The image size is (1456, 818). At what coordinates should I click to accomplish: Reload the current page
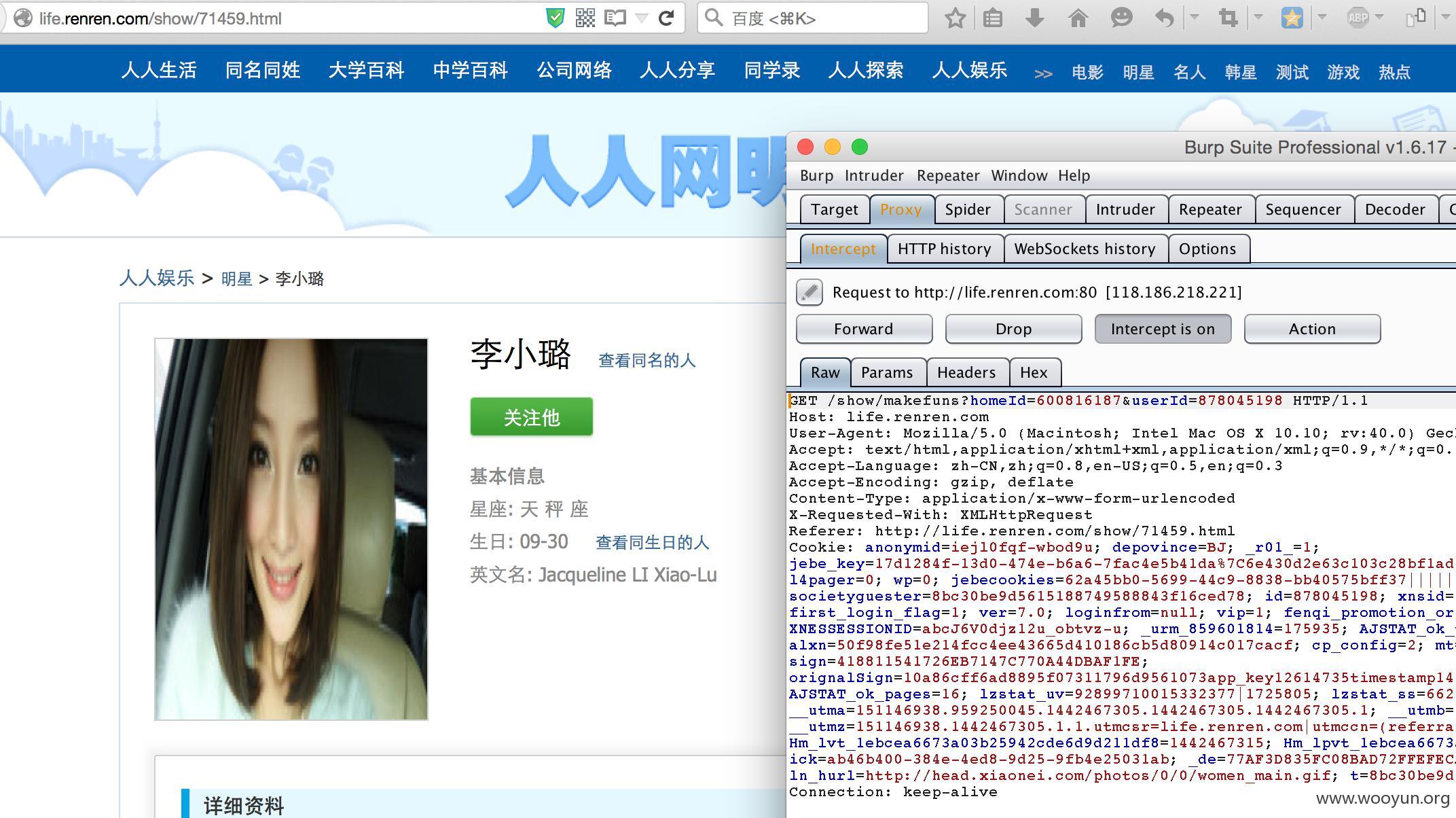point(666,18)
